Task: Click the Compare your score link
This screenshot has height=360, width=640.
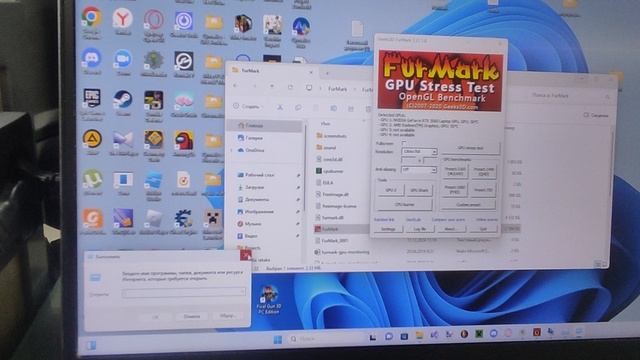Action: click(448, 220)
